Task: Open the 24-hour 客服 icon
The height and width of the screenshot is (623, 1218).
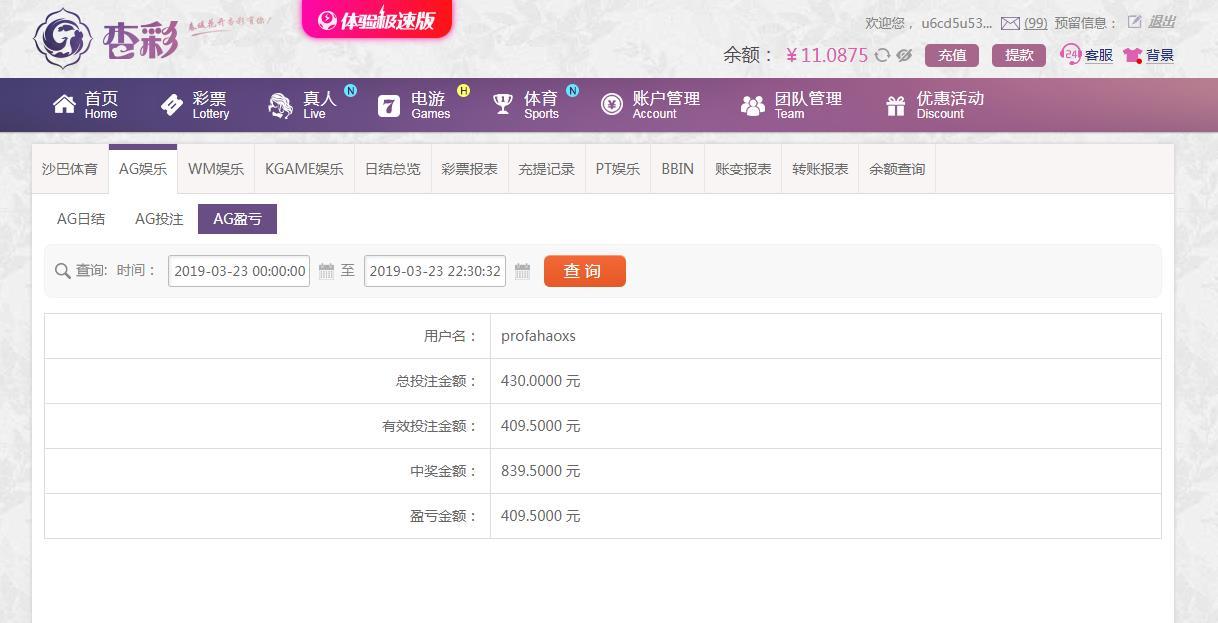Action: [1071, 54]
